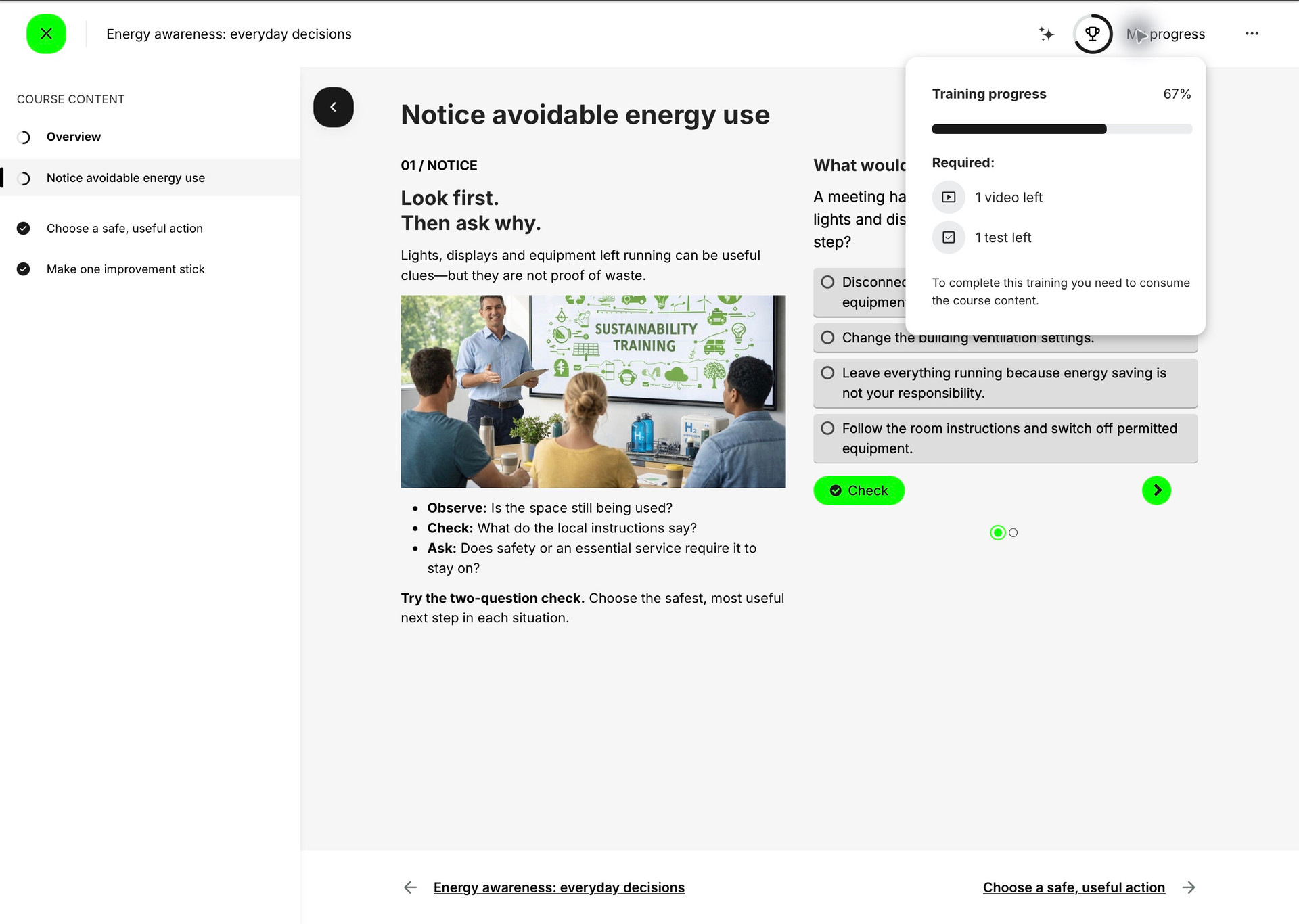The image size is (1299, 924).
Task: Click the AI sparkle icon in header
Action: (x=1047, y=34)
